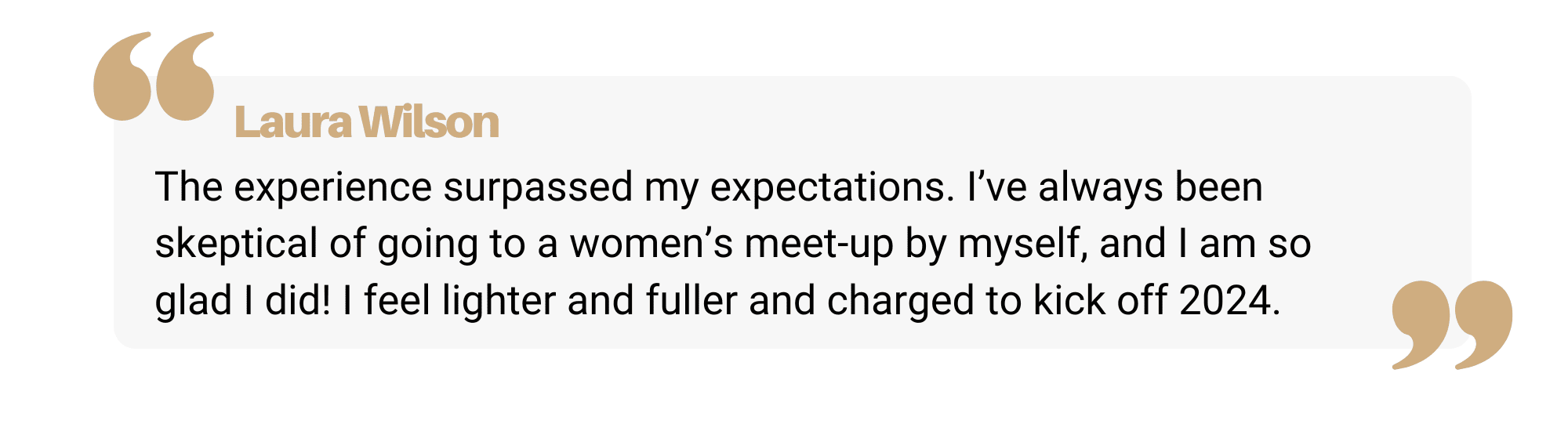Click the opening quotation mark icon

[154, 76]
